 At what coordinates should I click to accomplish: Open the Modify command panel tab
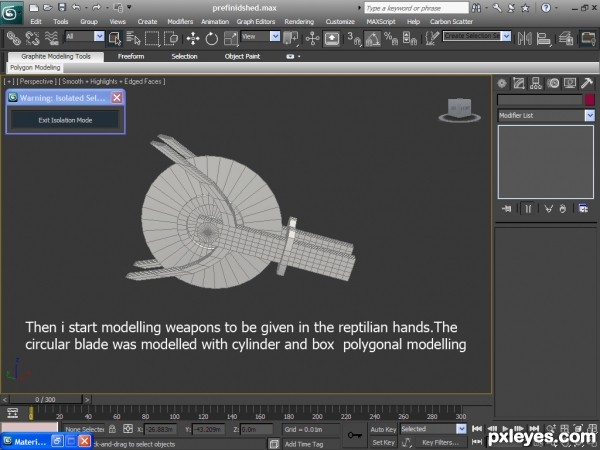click(x=519, y=83)
